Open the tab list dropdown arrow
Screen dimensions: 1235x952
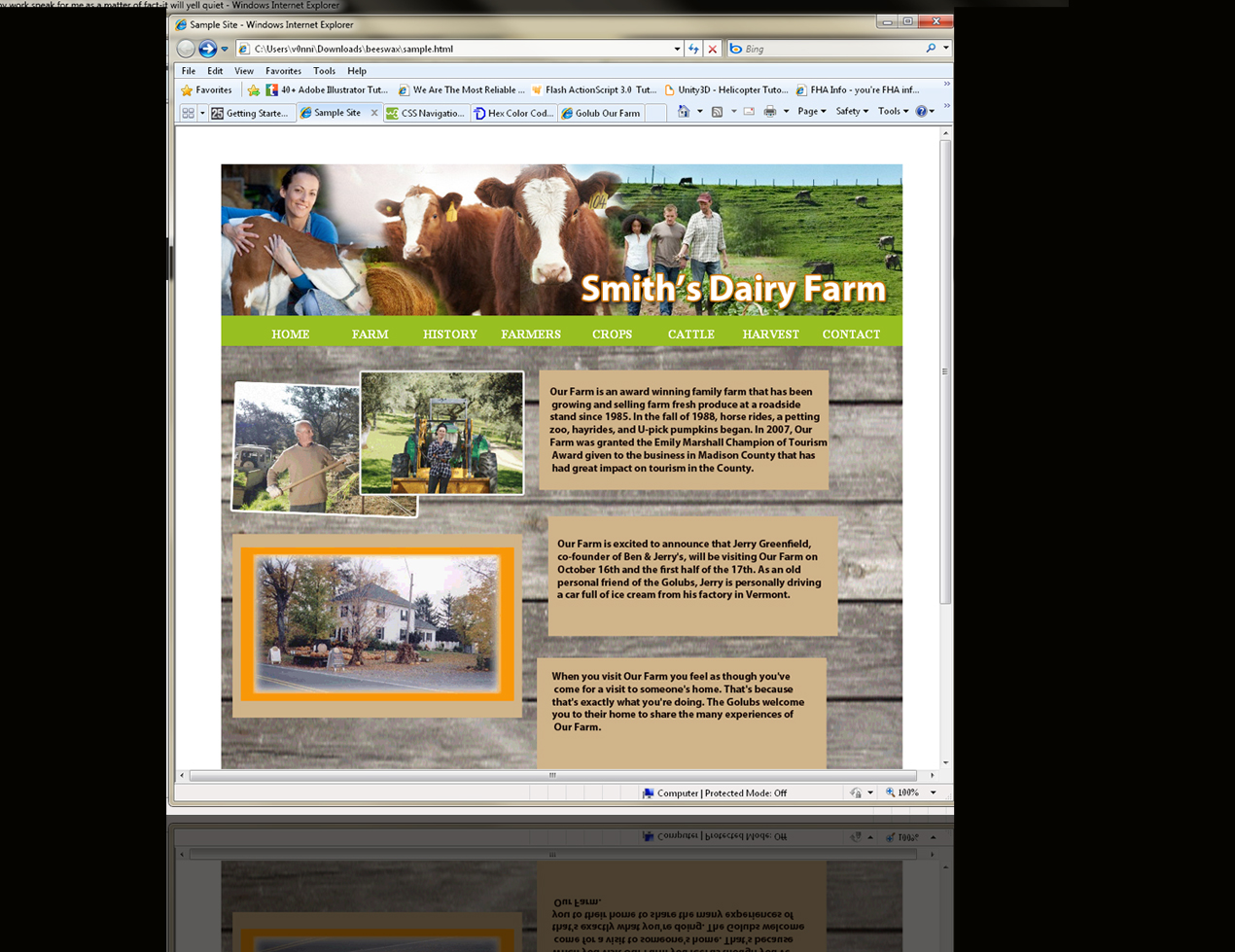tap(202, 113)
